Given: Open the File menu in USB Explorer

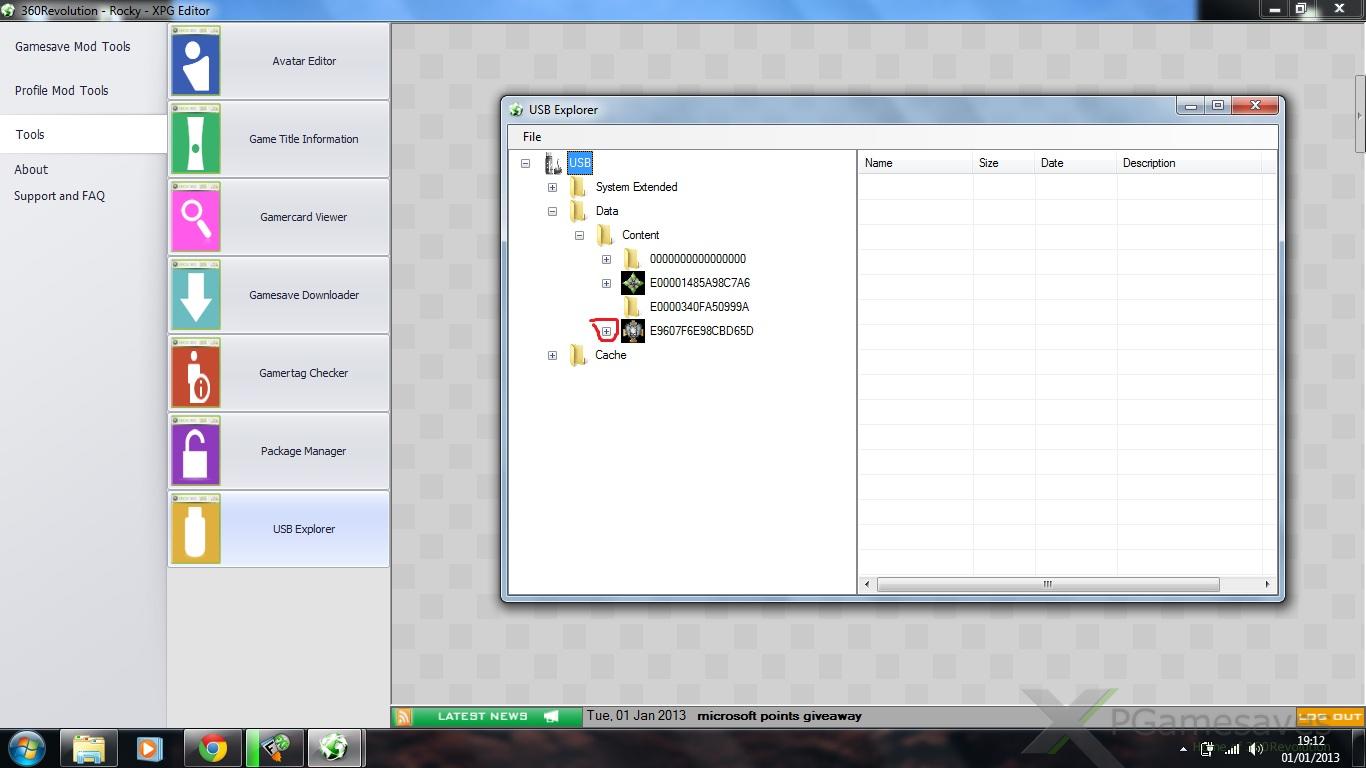Looking at the screenshot, I should pyautogui.click(x=532, y=137).
